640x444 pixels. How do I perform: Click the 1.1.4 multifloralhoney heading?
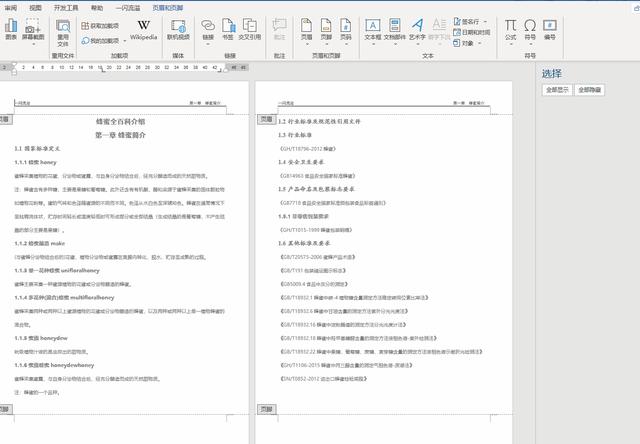pyautogui.click(x=64, y=297)
